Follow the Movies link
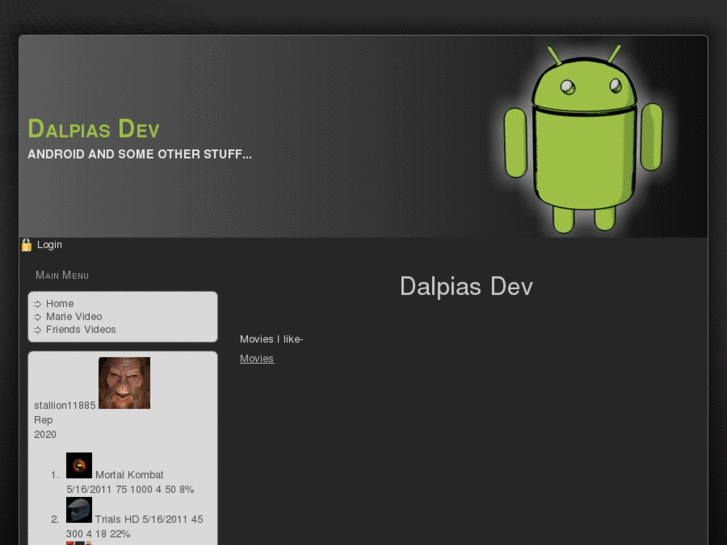727x545 pixels. [257, 359]
